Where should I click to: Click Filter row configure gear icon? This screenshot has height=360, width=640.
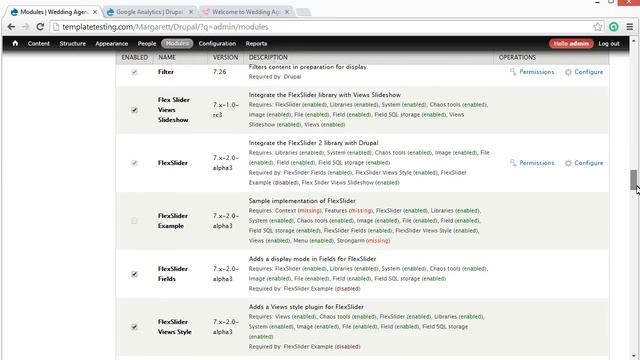click(568, 72)
